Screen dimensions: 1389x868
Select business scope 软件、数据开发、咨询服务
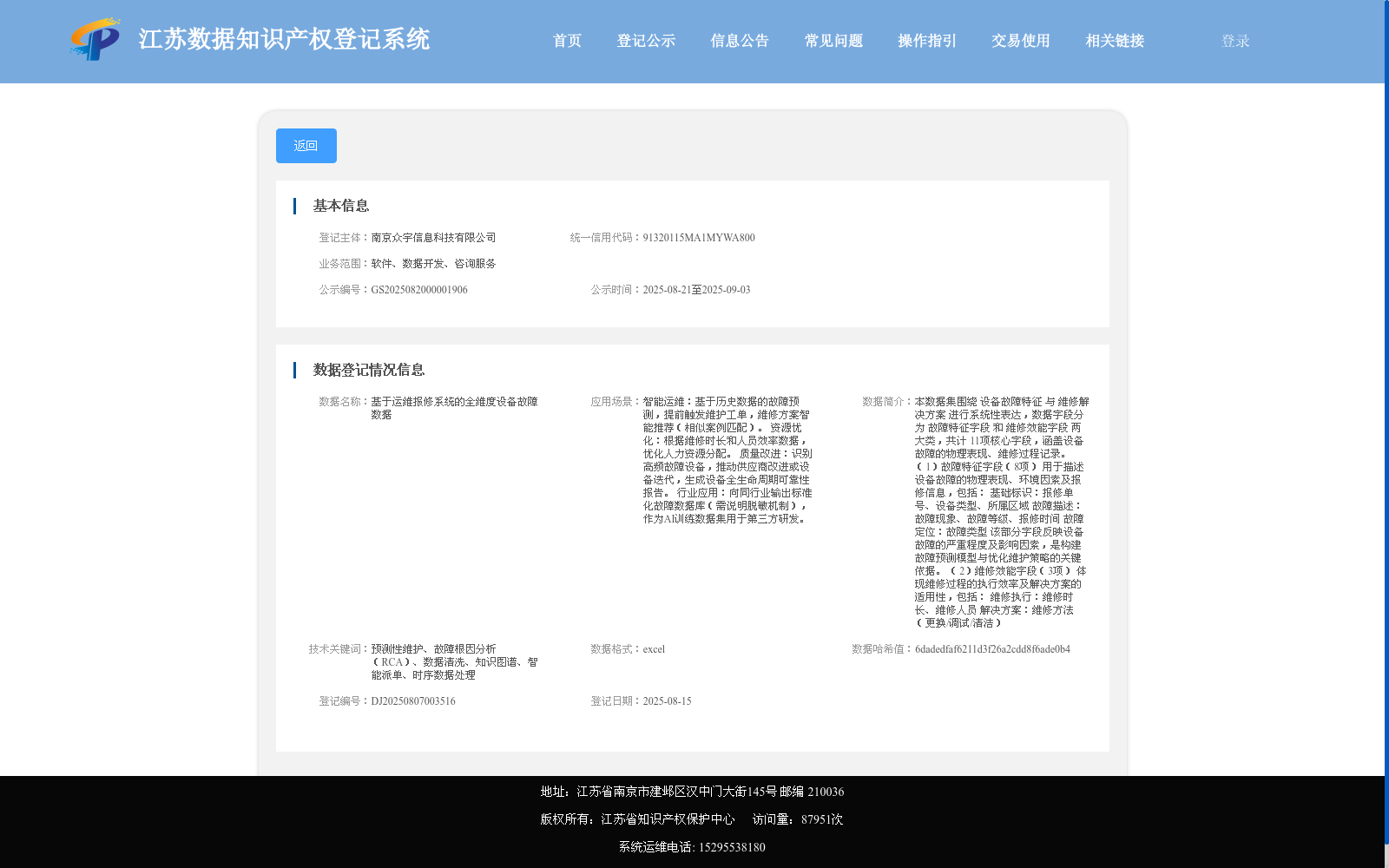pos(433,264)
